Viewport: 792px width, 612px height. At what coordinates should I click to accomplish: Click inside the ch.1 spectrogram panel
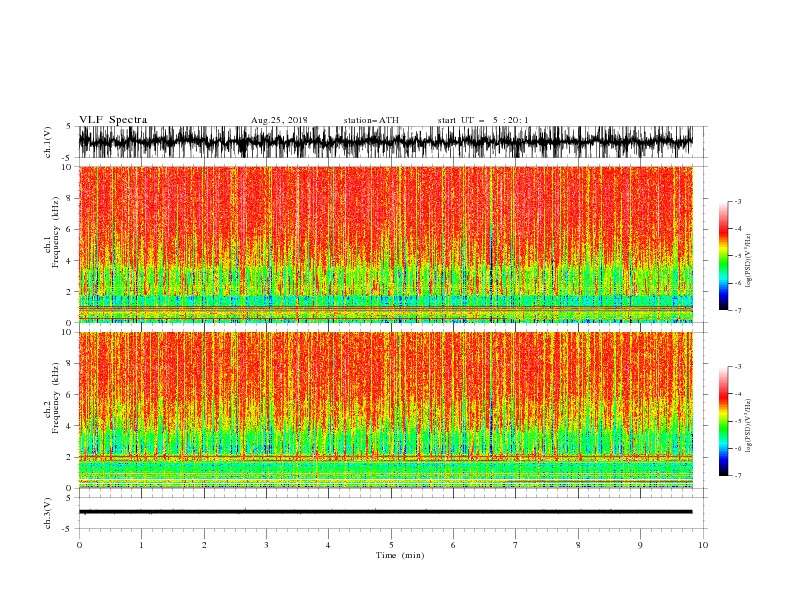pyautogui.click(x=385, y=244)
